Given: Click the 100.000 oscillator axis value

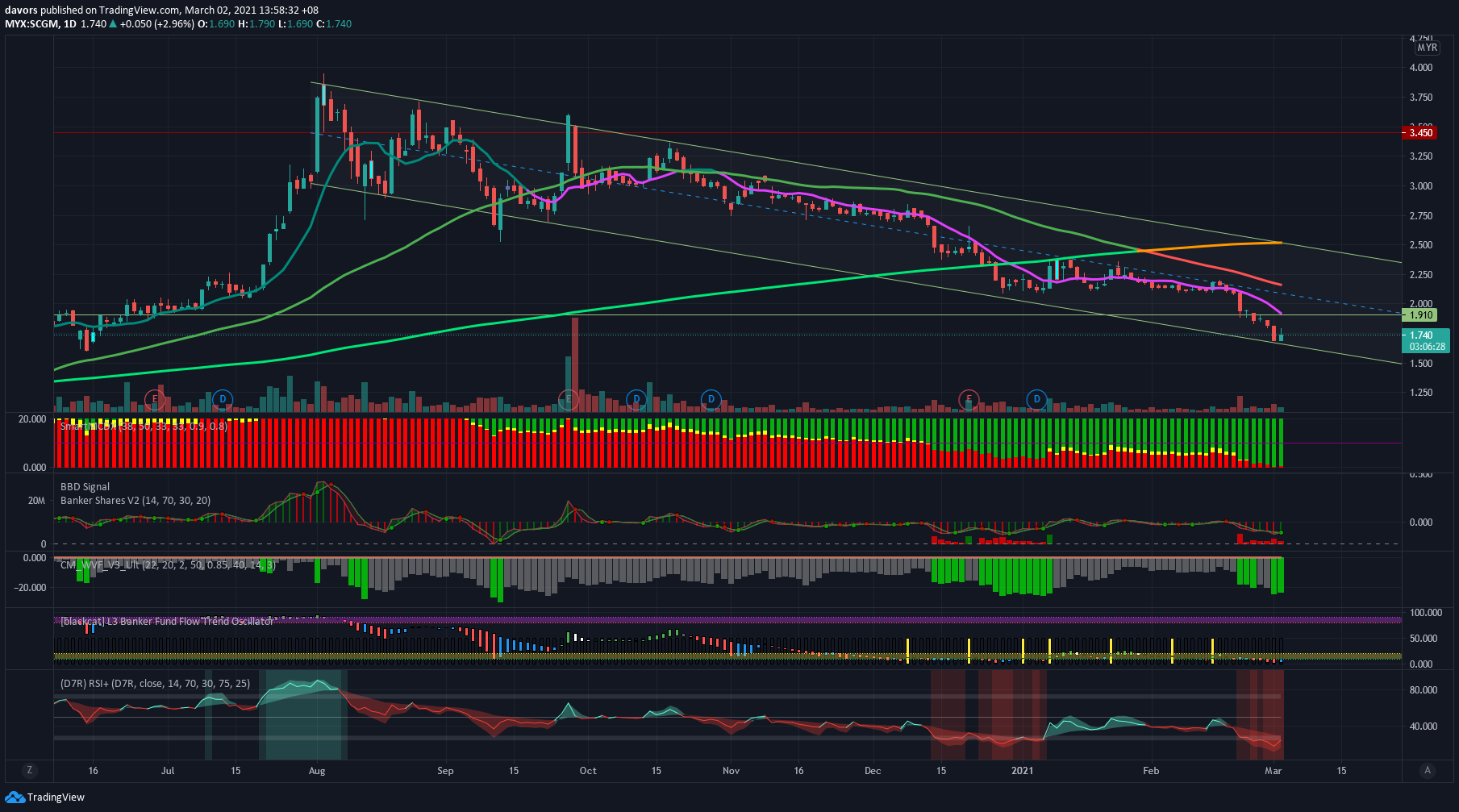Looking at the screenshot, I should 1425,613.
